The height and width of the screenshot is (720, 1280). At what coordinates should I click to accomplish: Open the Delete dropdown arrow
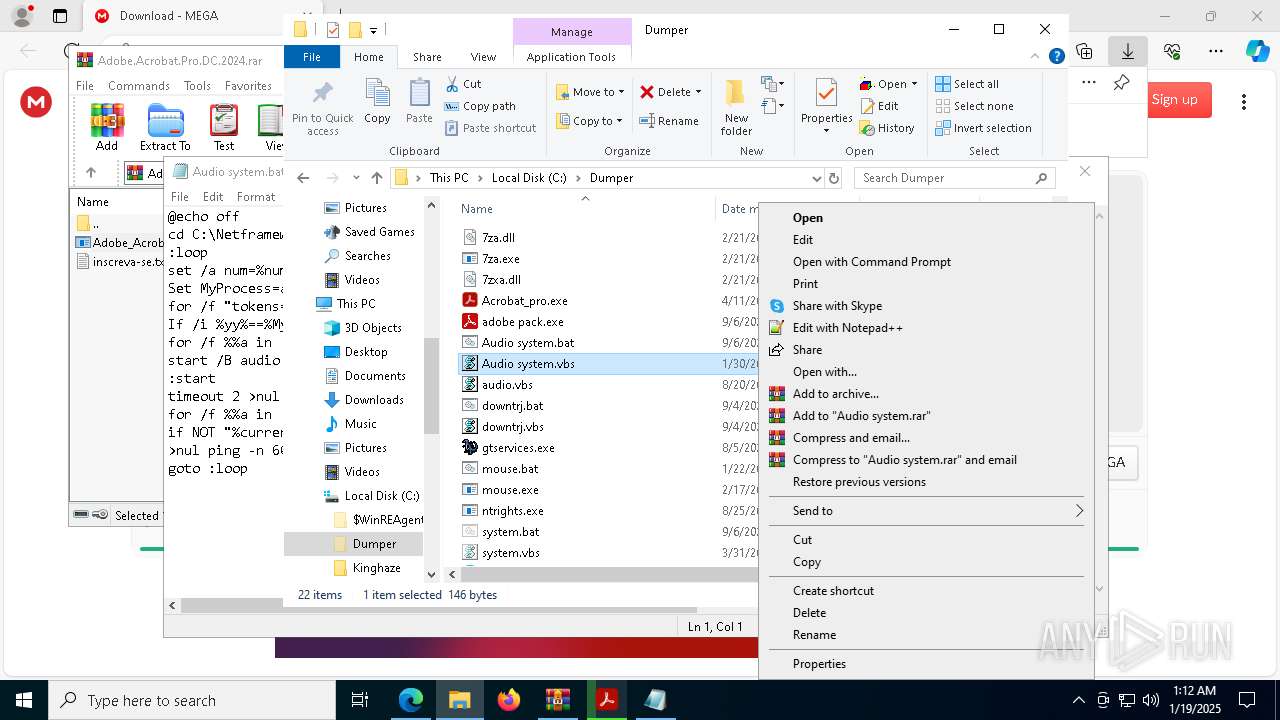point(698,92)
